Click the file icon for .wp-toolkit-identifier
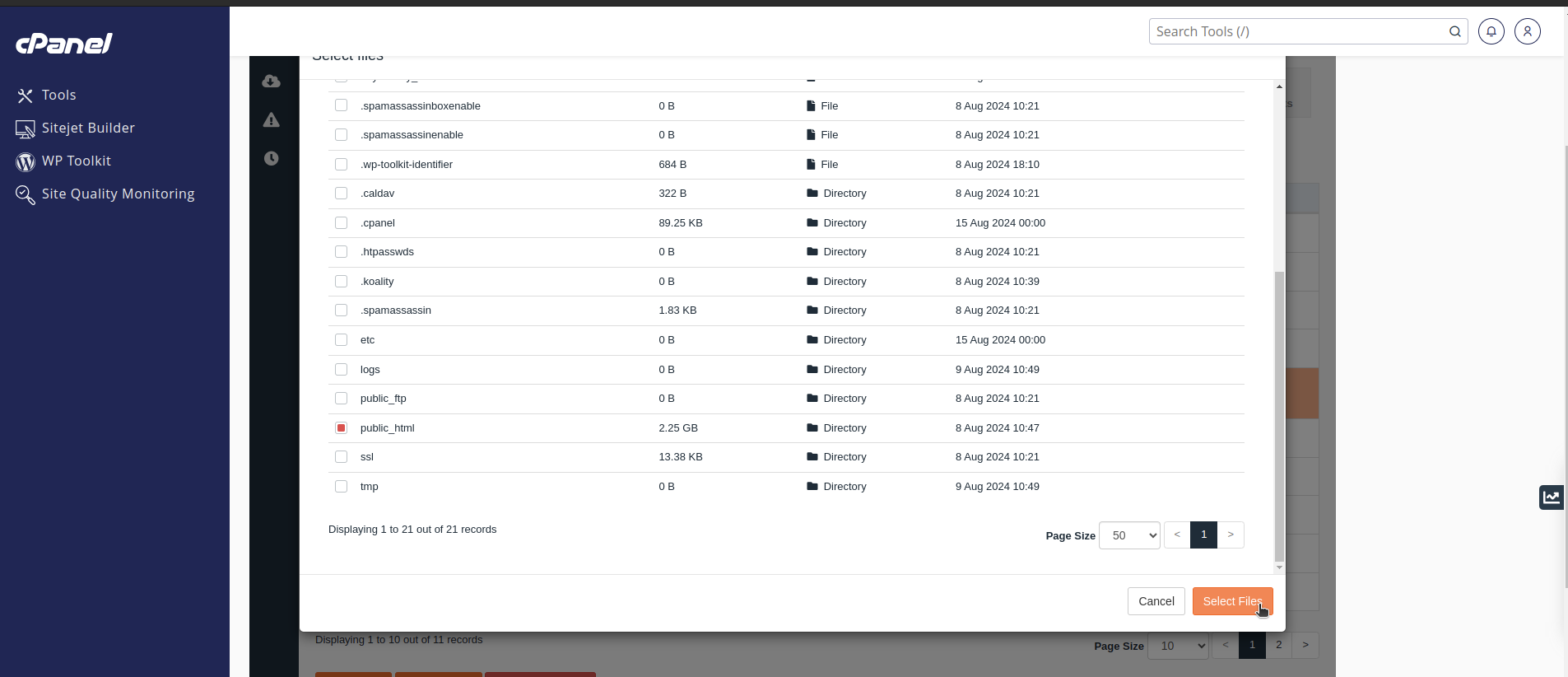Viewport: 1568px width, 677px height. tap(811, 164)
